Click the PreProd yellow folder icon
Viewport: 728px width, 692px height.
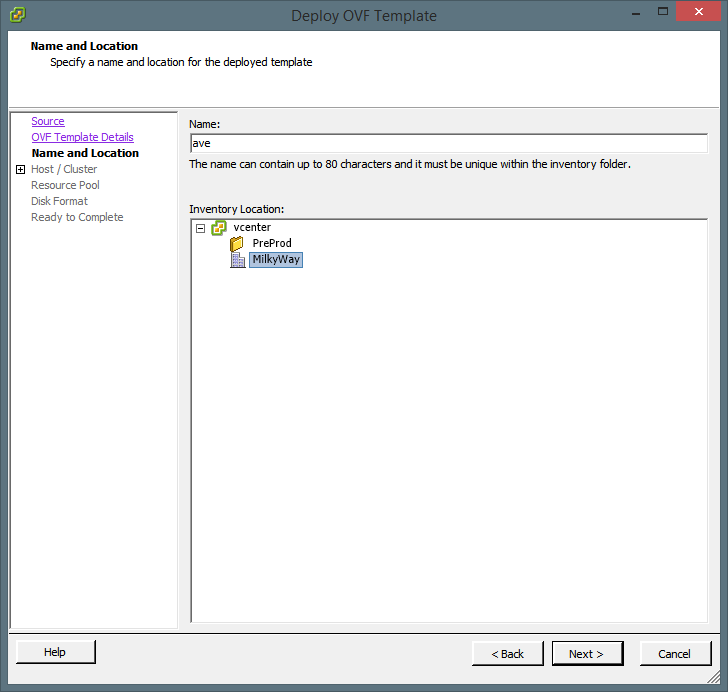click(237, 244)
